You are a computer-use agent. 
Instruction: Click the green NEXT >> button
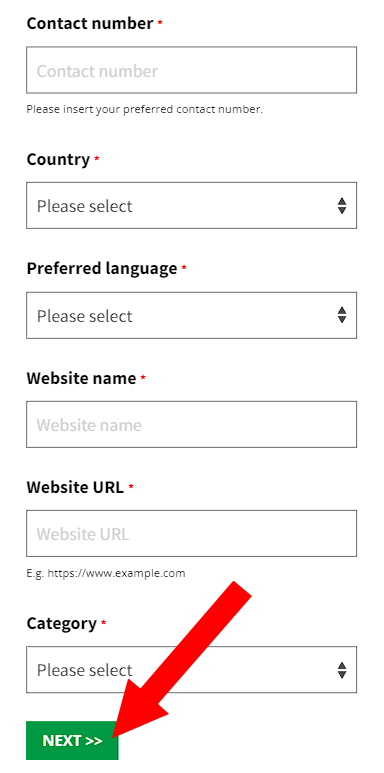[x=72, y=740]
